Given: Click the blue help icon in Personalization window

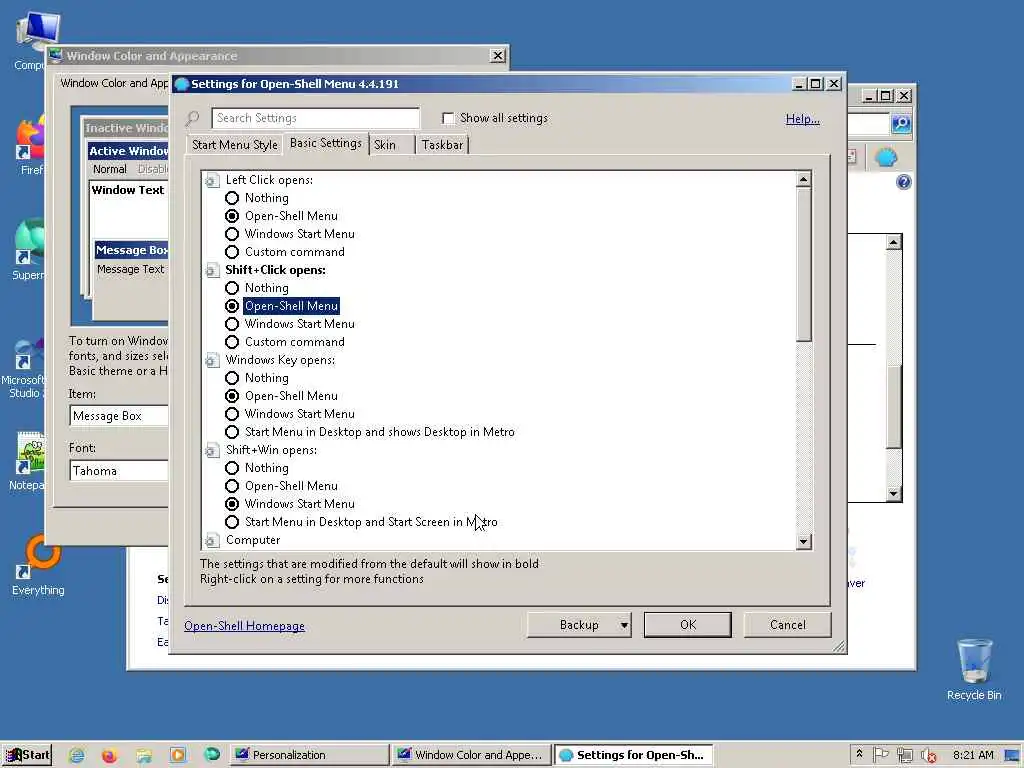Looking at the screenshot, I should pyautogui.click(x=903, y=182).
